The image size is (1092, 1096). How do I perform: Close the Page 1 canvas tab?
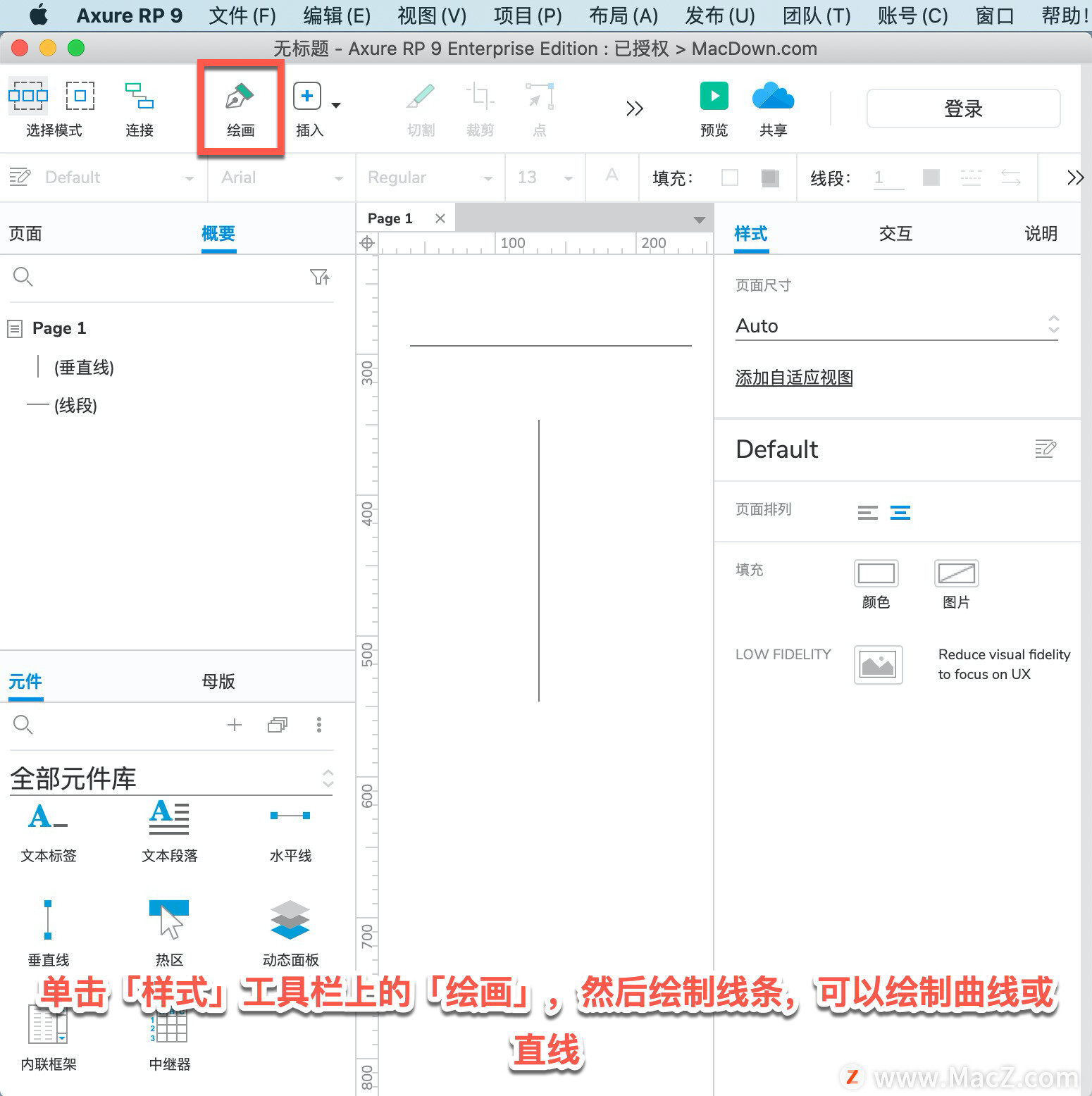[440, 218]
